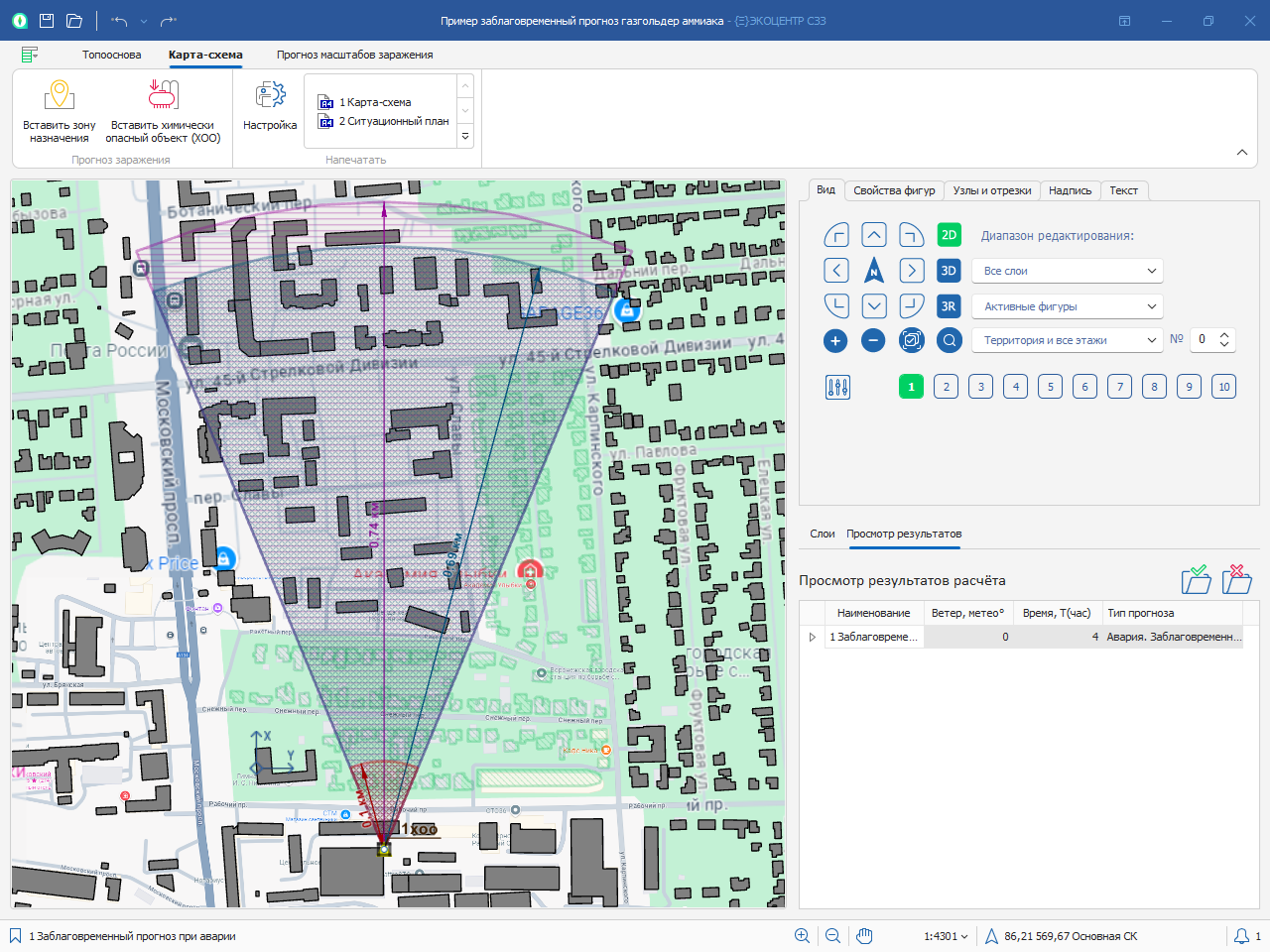Select view preset 5
The image size is (1270, 952).
pyautogui.click(x=1050, y=387)
